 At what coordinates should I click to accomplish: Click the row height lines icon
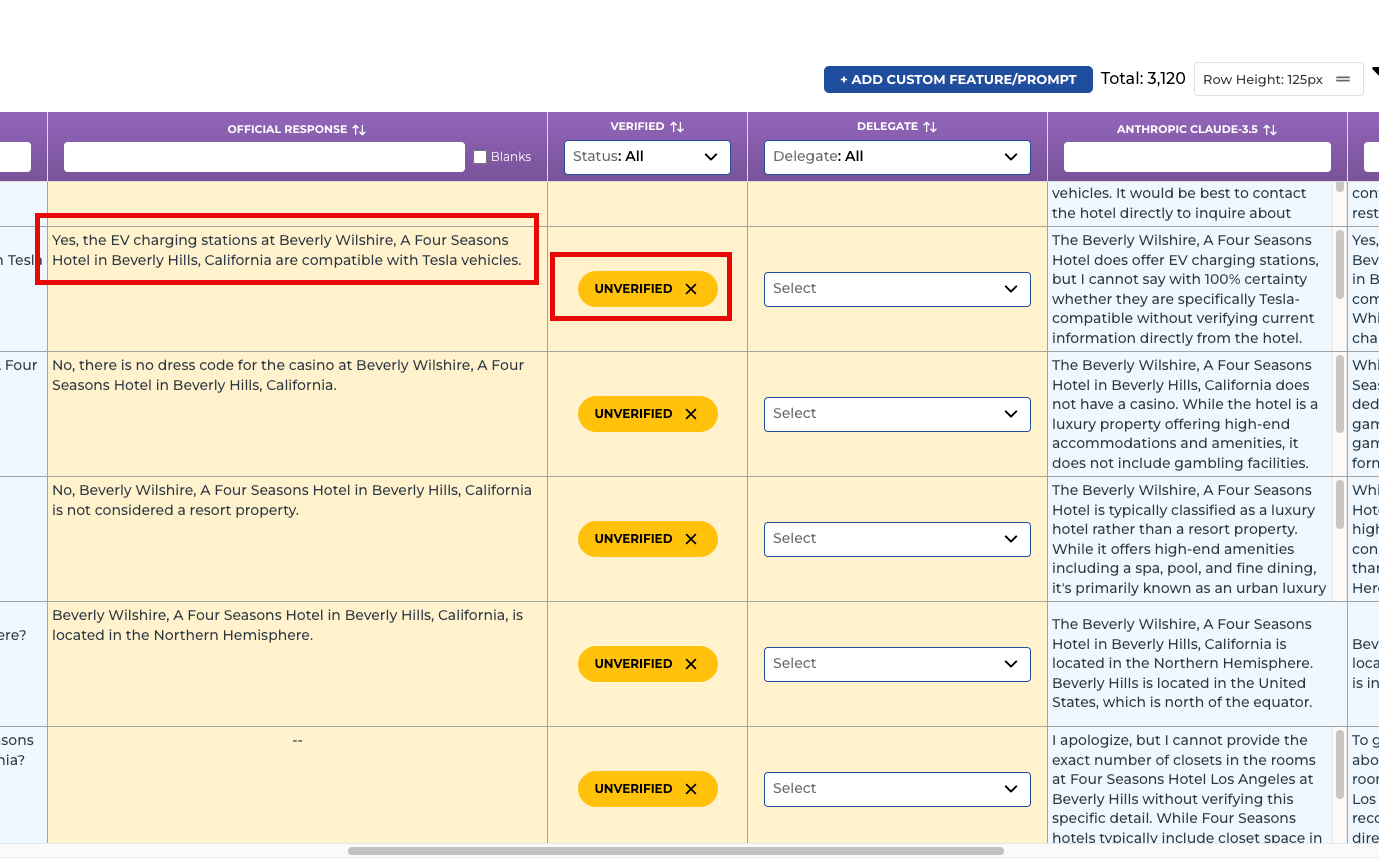(1343, 80)
